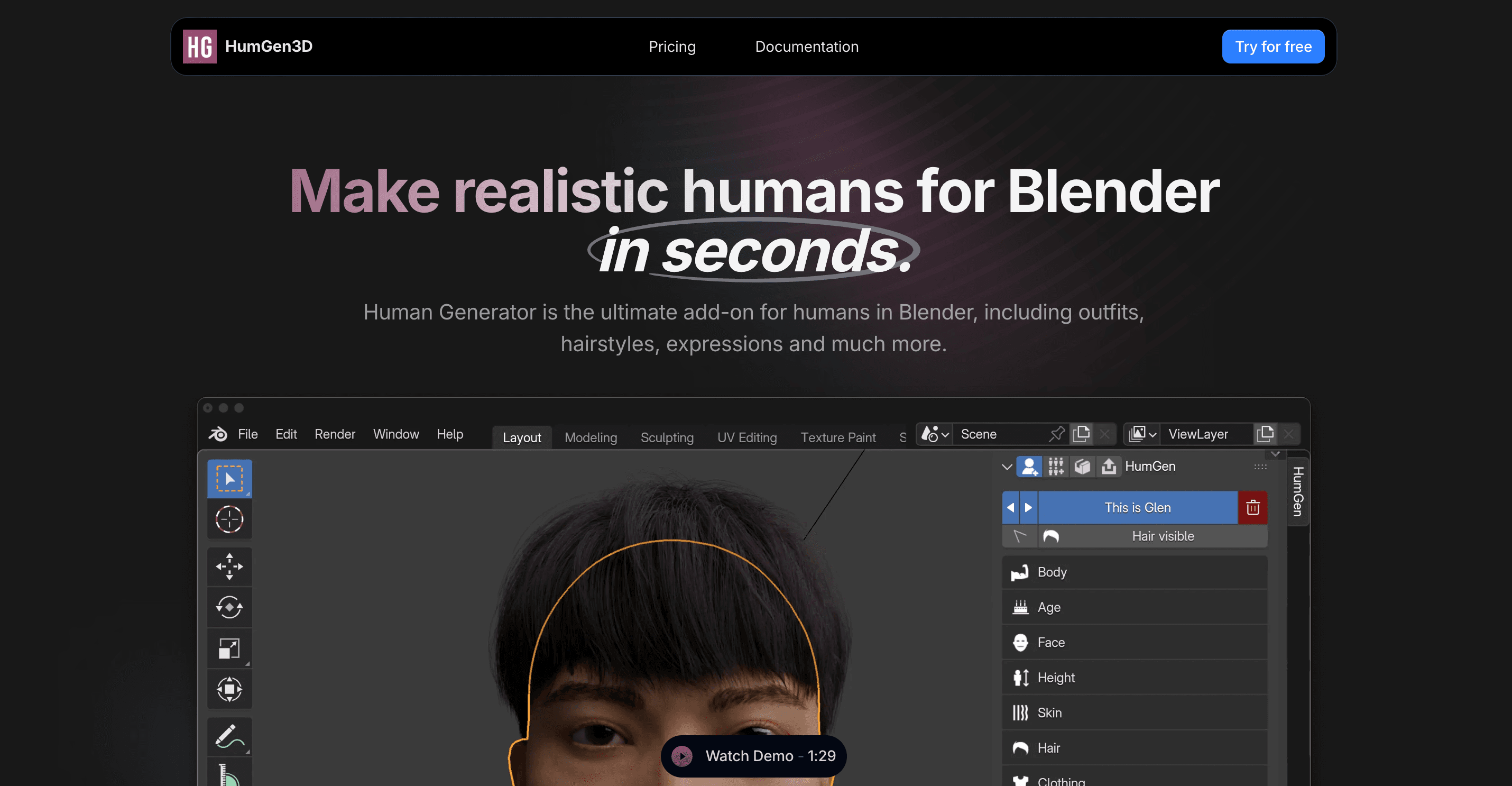Screen dimensions: 1512x786
Task: Switch to the Sculpting workspace tab
Action: 667,437
